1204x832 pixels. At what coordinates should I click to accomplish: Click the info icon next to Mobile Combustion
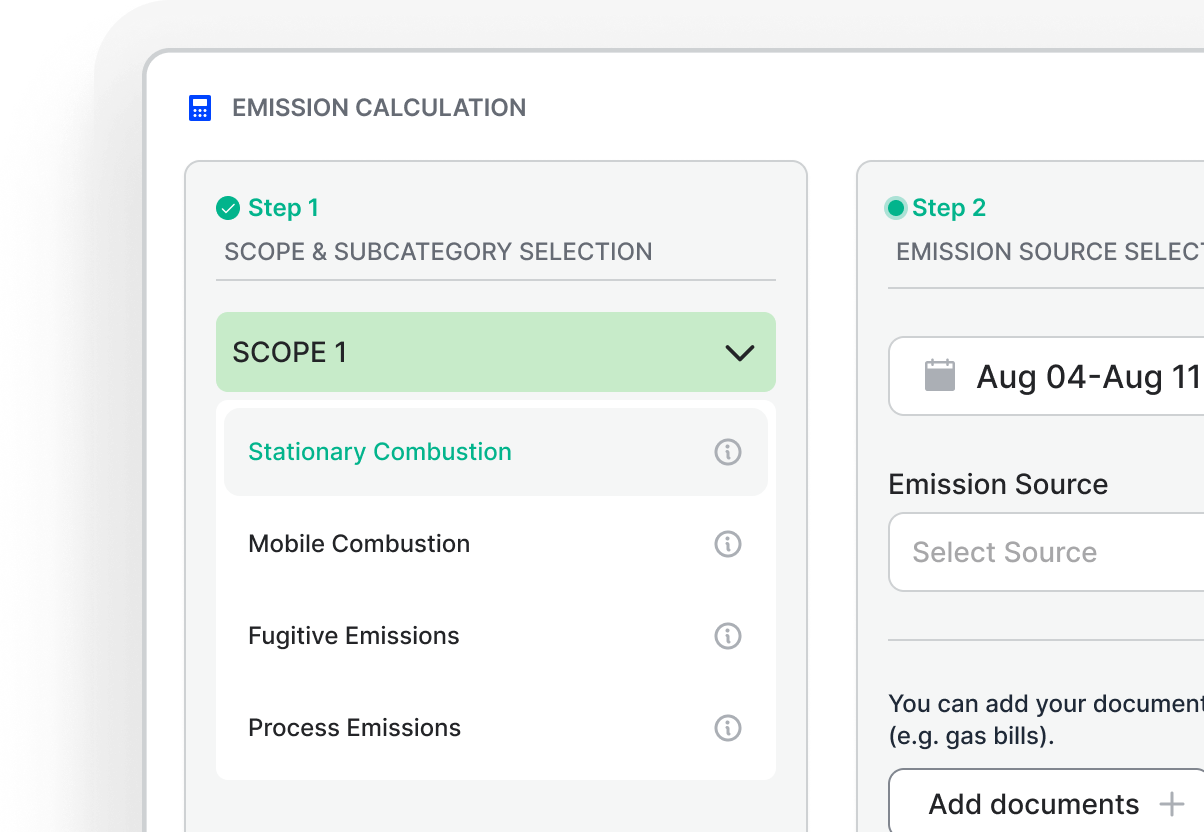tap(728, 544)
